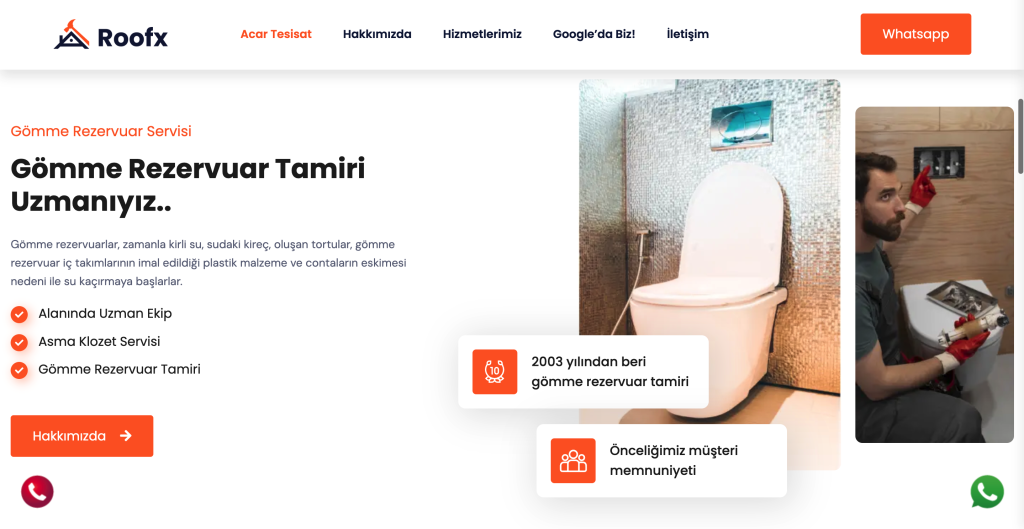Click the arrow icon on Hakkımızda button
The height and width of the screenshot is (529, 1024).
tap(126, 436)
